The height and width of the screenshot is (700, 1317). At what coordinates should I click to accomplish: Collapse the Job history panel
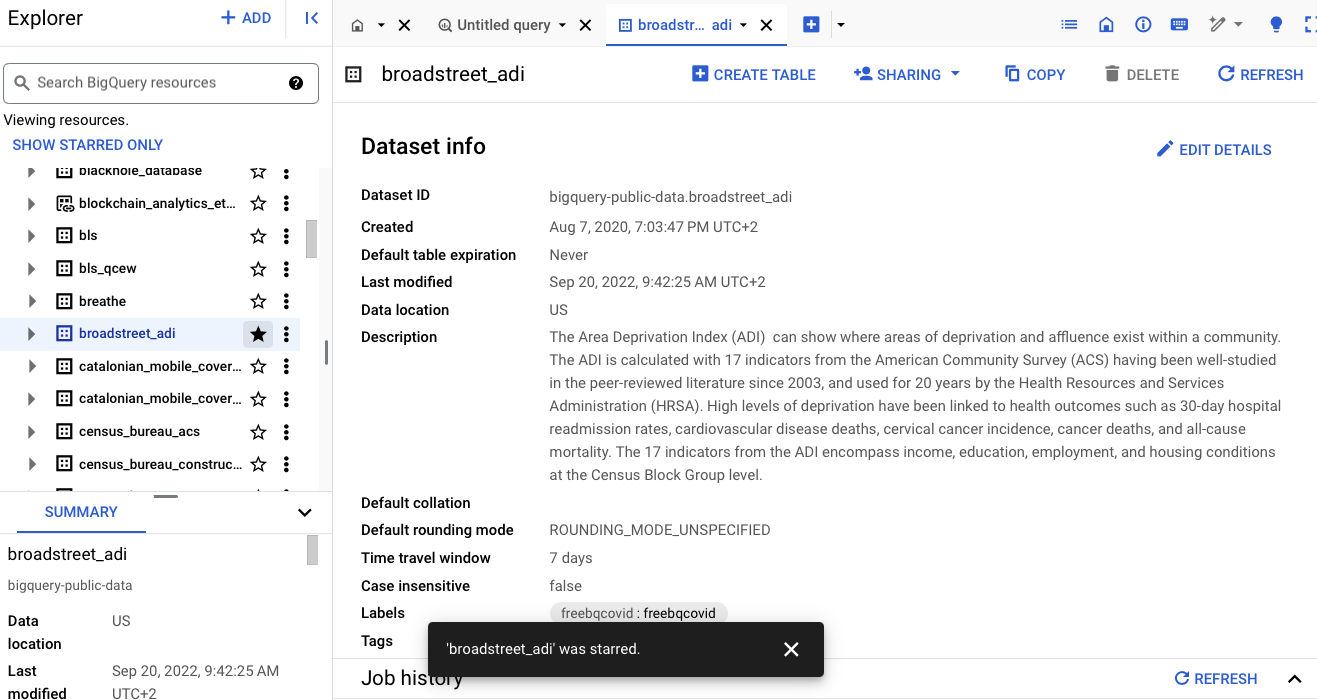[x=1295, y=679]
